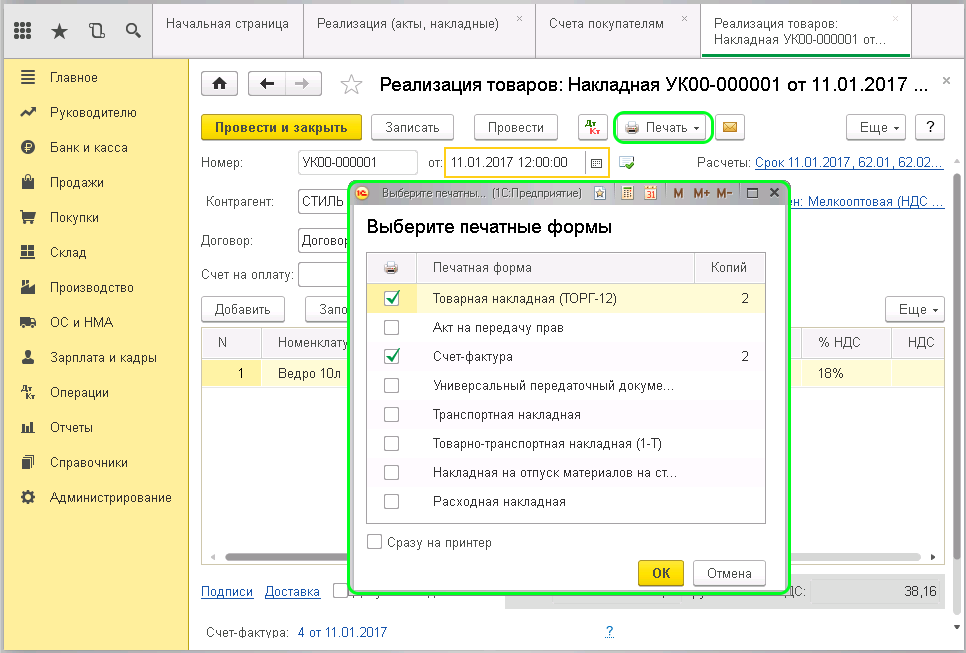The image size is (966, 653).
Task: Open the search magnifier icon at top left
Action: 133,31
